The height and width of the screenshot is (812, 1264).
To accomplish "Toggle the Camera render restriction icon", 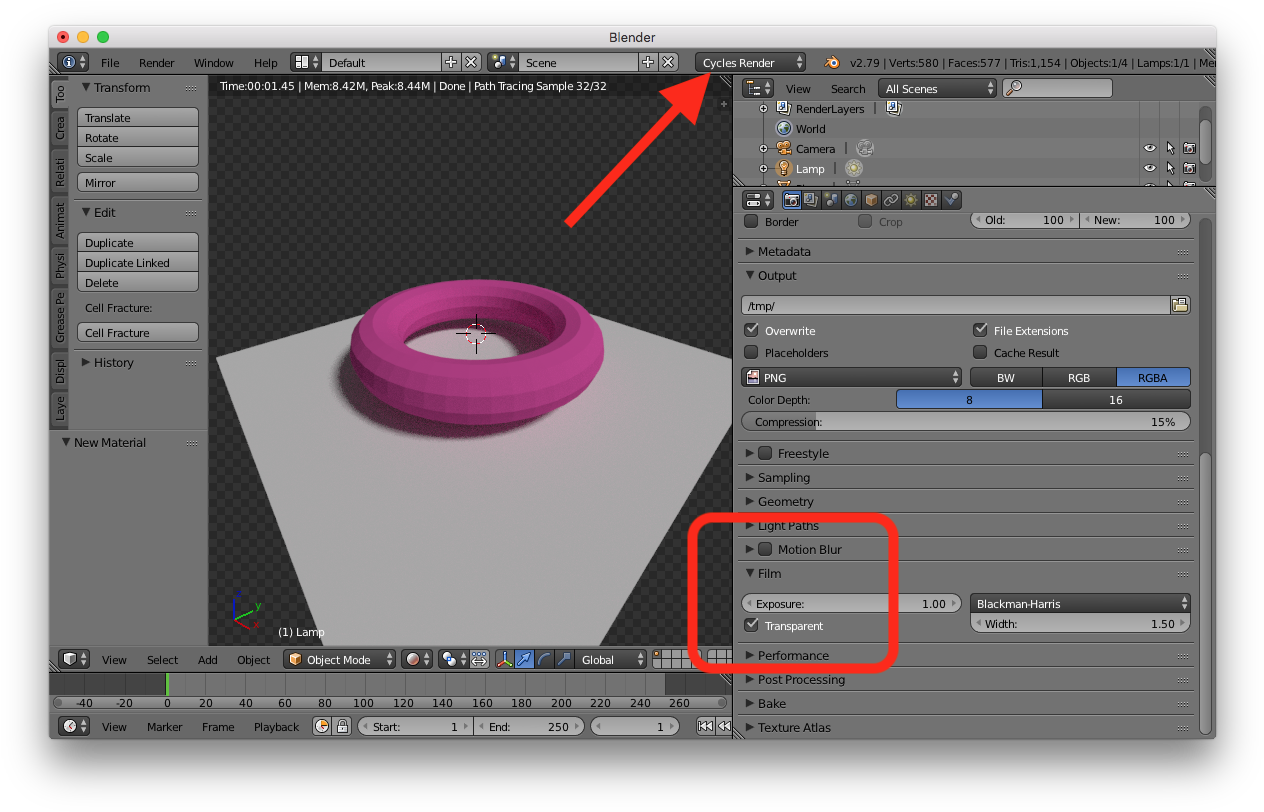I will click(x=1189, y=148).
